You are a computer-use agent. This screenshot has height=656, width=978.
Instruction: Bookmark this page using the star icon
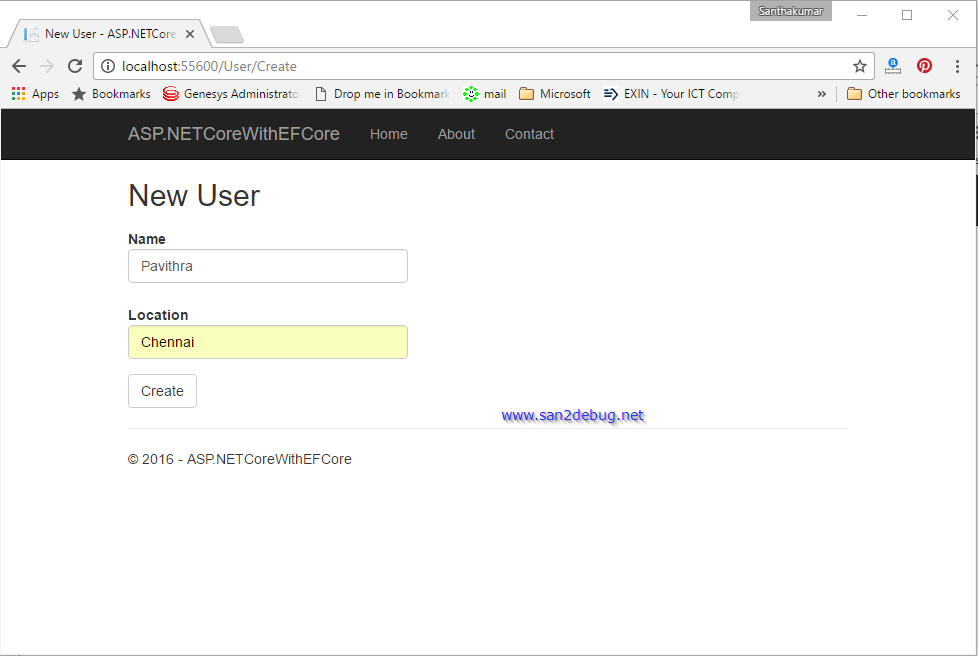coord(860,66)
